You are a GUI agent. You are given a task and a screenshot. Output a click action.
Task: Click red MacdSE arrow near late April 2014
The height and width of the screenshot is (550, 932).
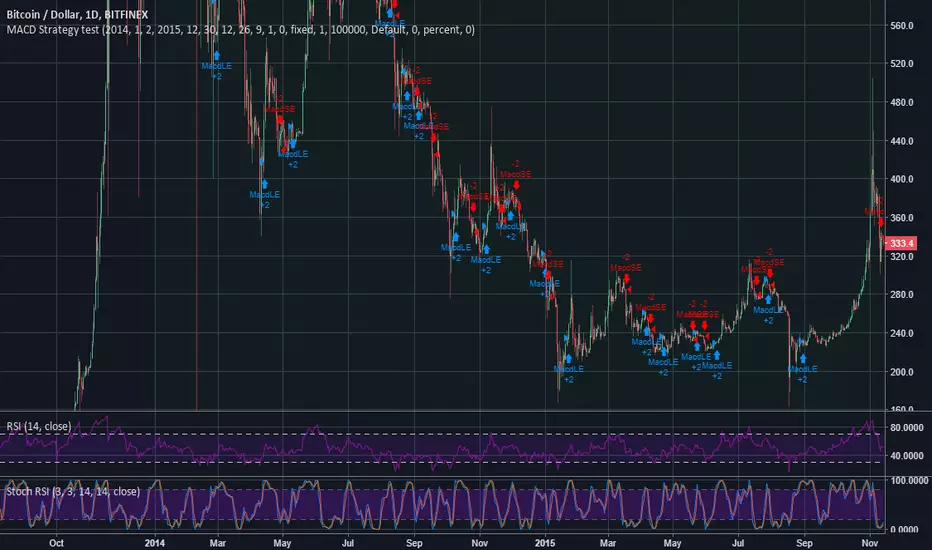click(x=281, y=120)
